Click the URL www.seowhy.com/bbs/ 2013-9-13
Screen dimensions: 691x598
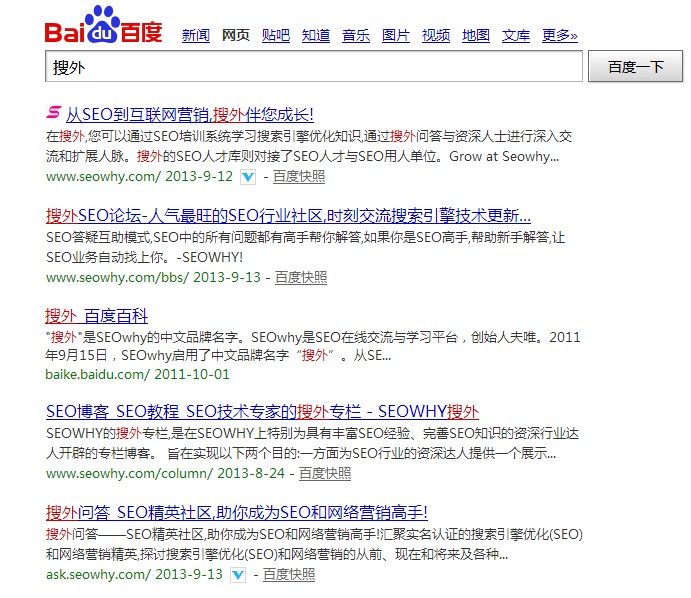coord(153,278)
